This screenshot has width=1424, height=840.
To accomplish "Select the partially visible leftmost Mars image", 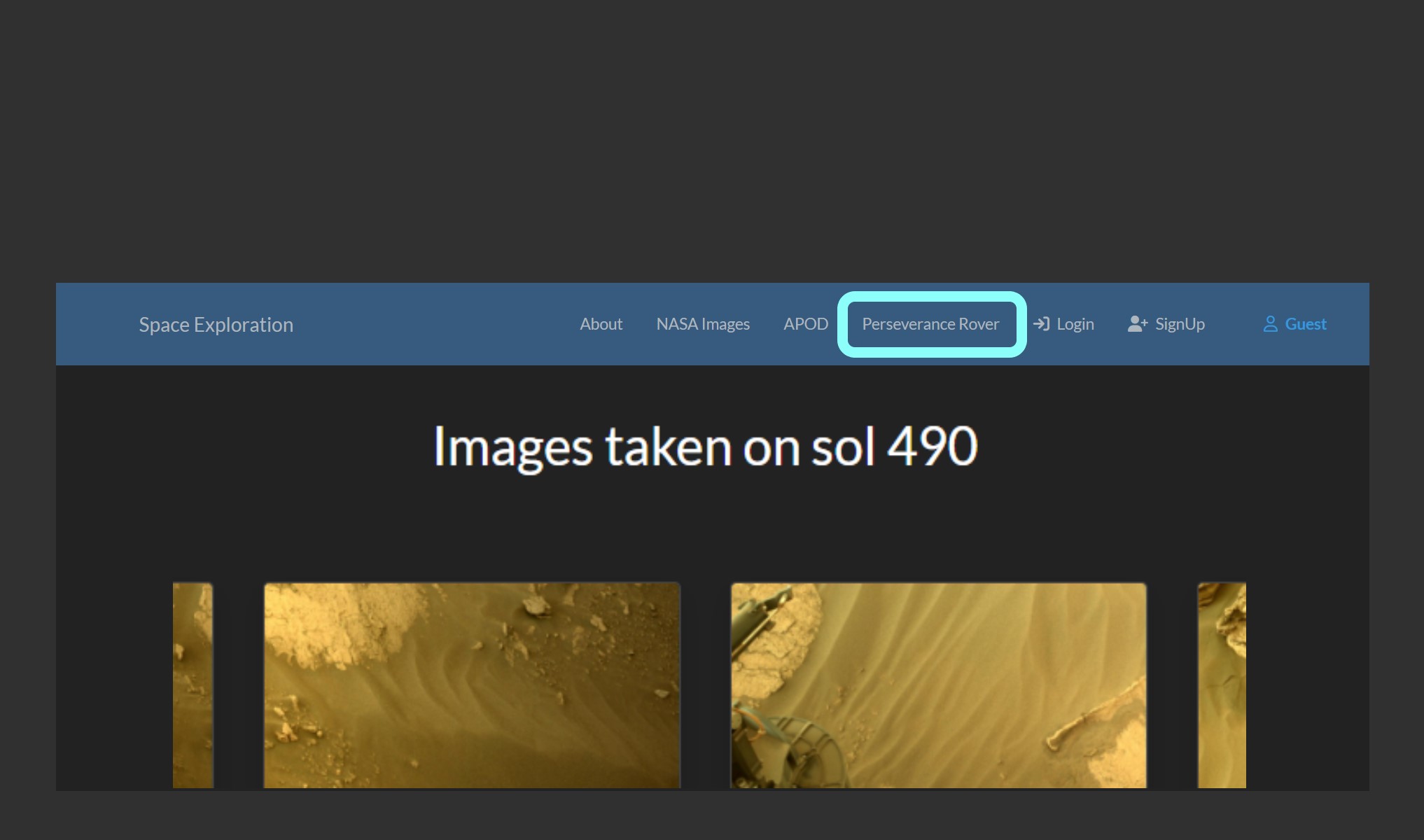I will tap(193, 686).
